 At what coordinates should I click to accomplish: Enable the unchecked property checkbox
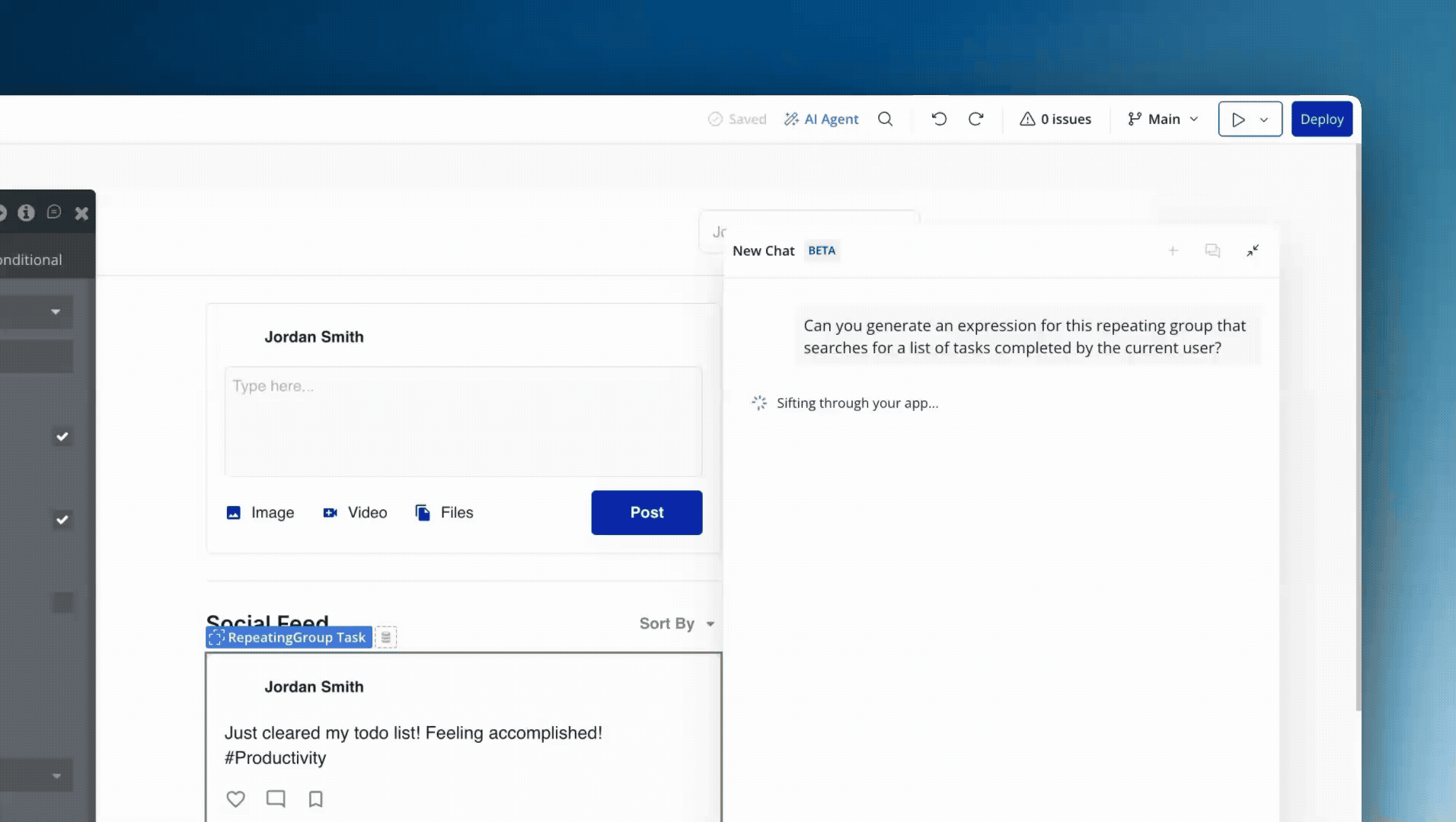[x=62, y=603]
